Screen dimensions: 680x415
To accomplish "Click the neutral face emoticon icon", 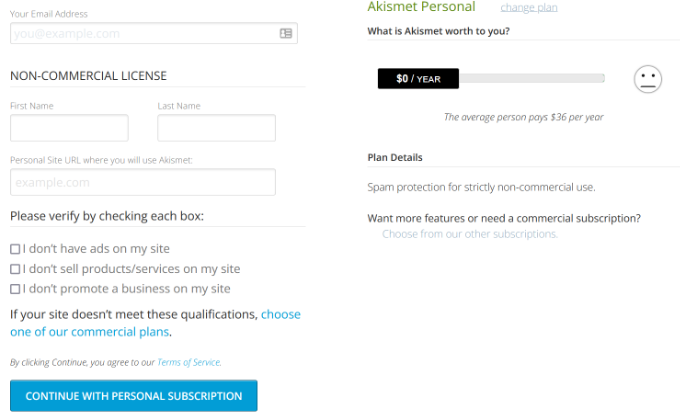I will (648, 79).
